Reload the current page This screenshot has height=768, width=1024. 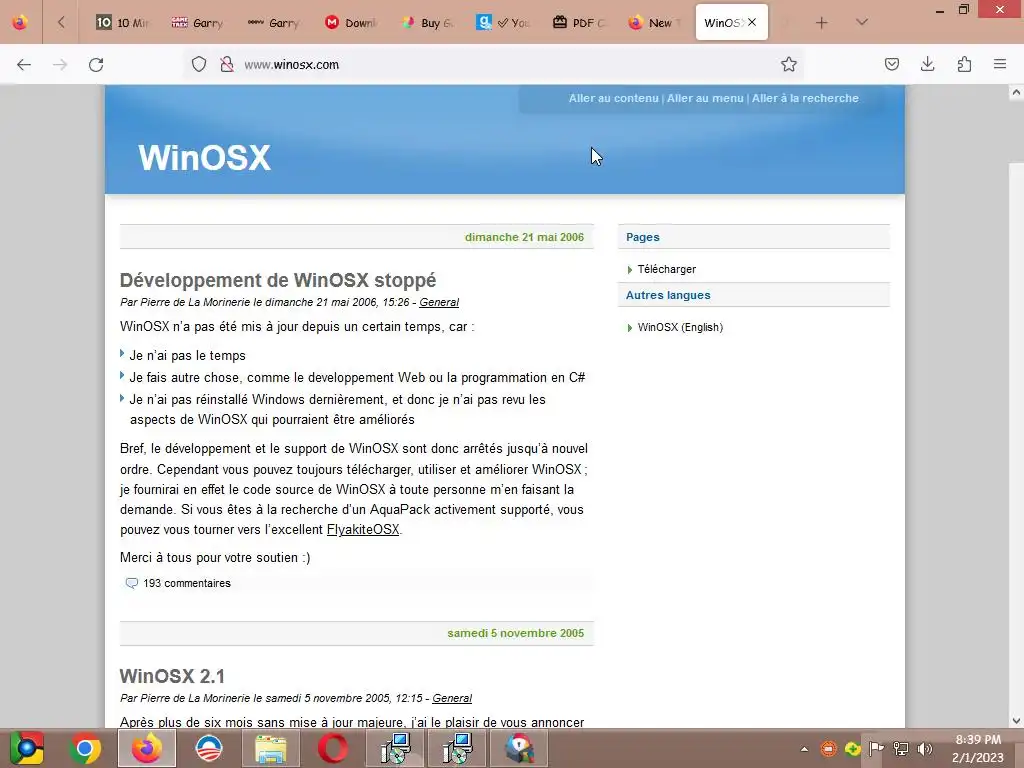coord(96,65)
